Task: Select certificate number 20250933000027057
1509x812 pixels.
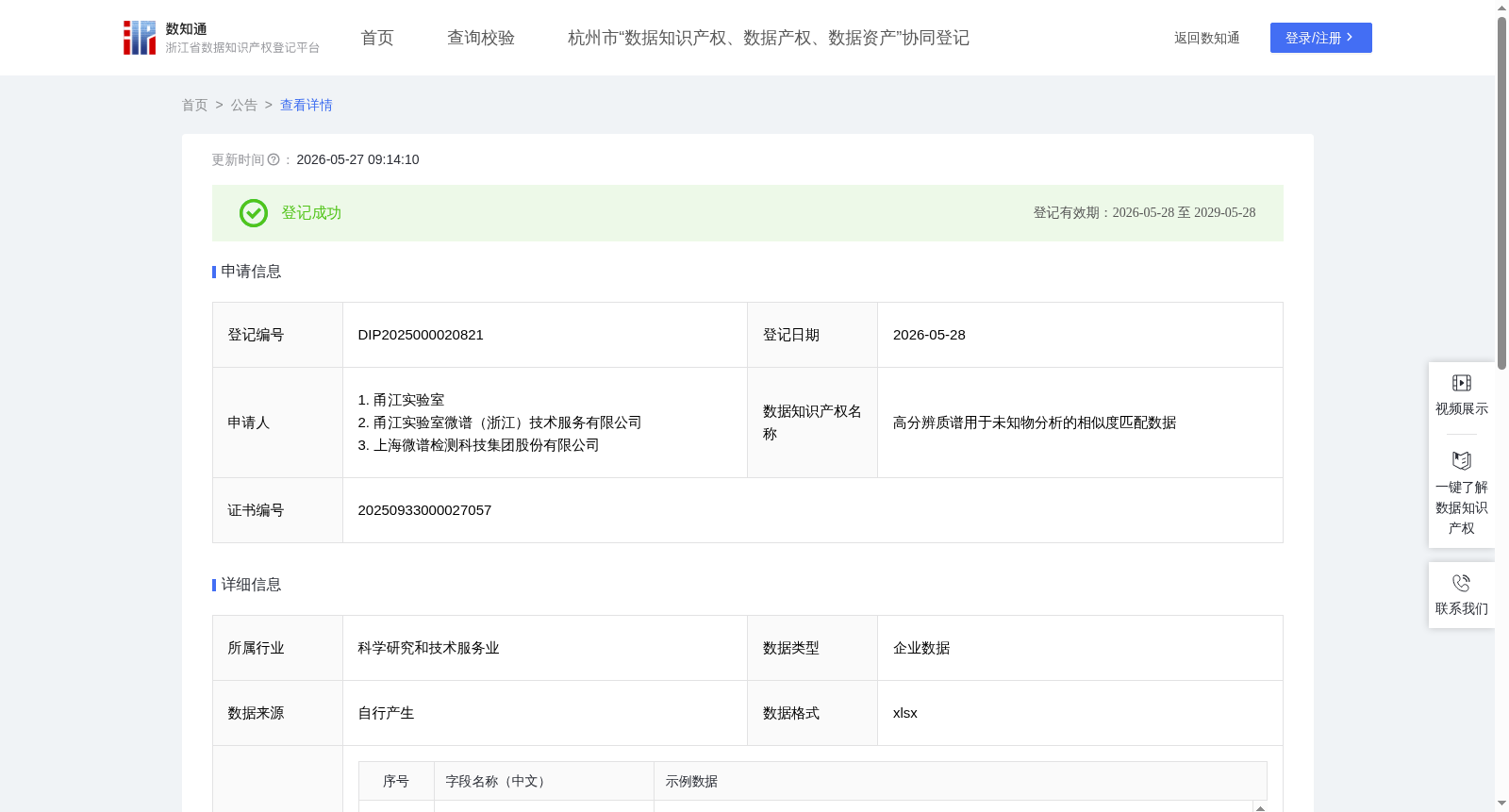Action: pyautogui.click(x=424, y=510)
